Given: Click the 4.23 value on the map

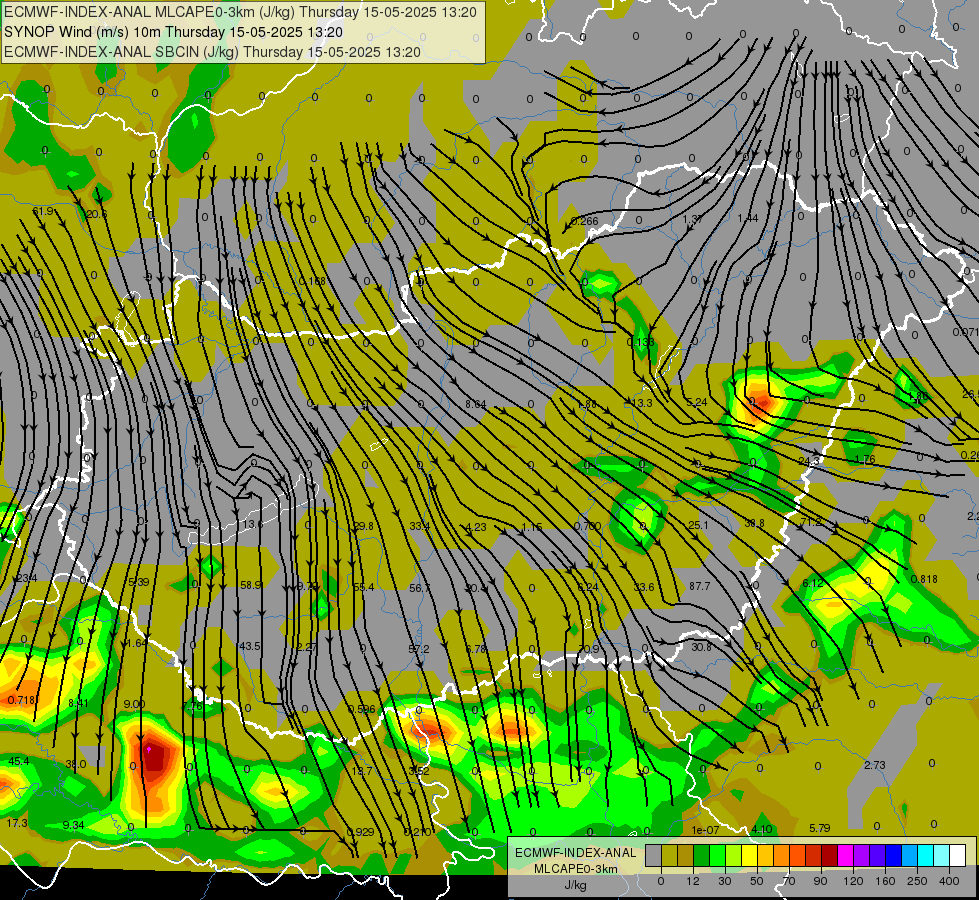Looking at the screenshot, I should (476, 527).
